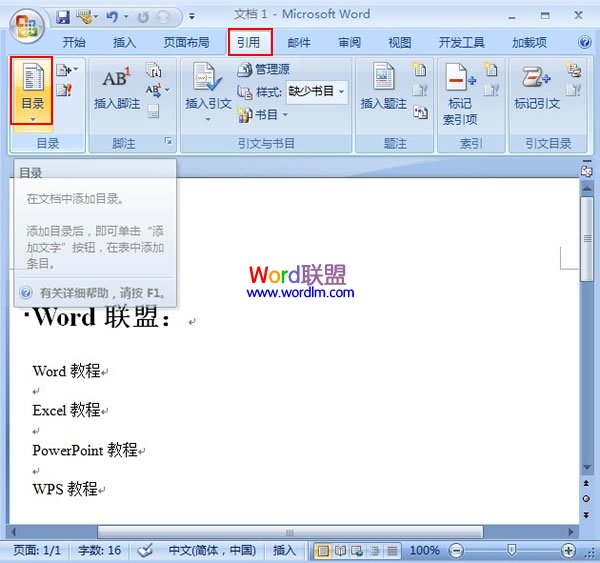Image resolution: width=600 pixels, height=563 pixels.
Task: Click Insert Table of Figures icon
Action: [419, 69]
